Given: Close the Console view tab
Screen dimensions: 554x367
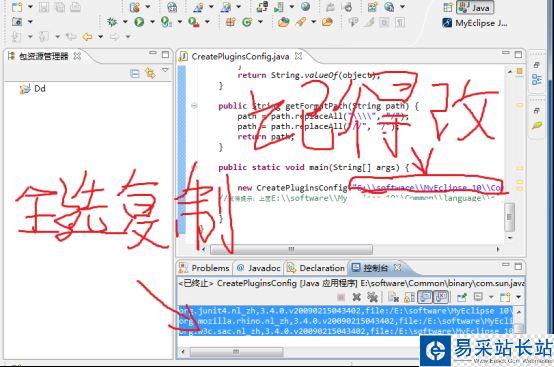Looking at the screenshot, I should point(397,267).
